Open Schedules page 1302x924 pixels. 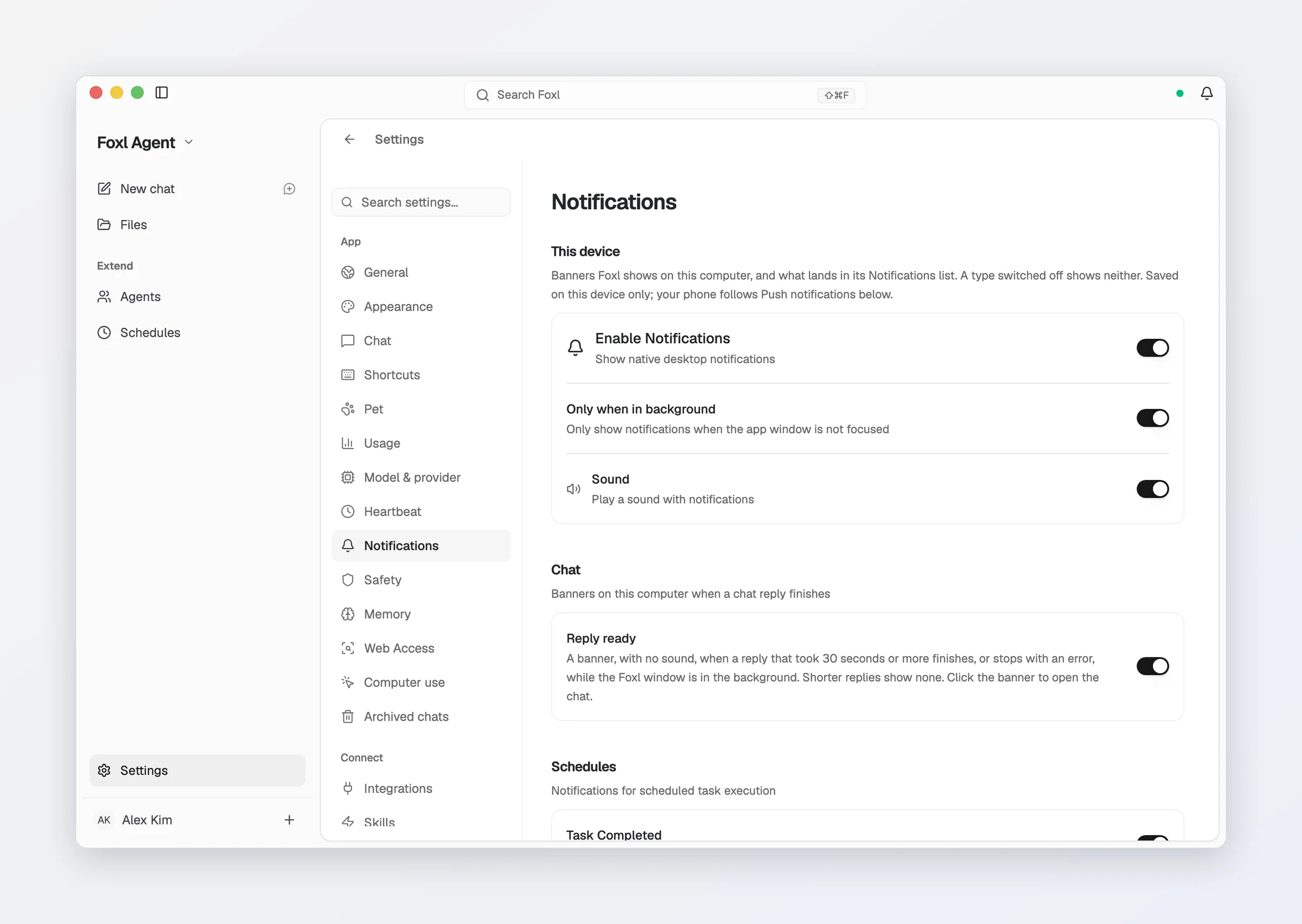coord(197,332)
